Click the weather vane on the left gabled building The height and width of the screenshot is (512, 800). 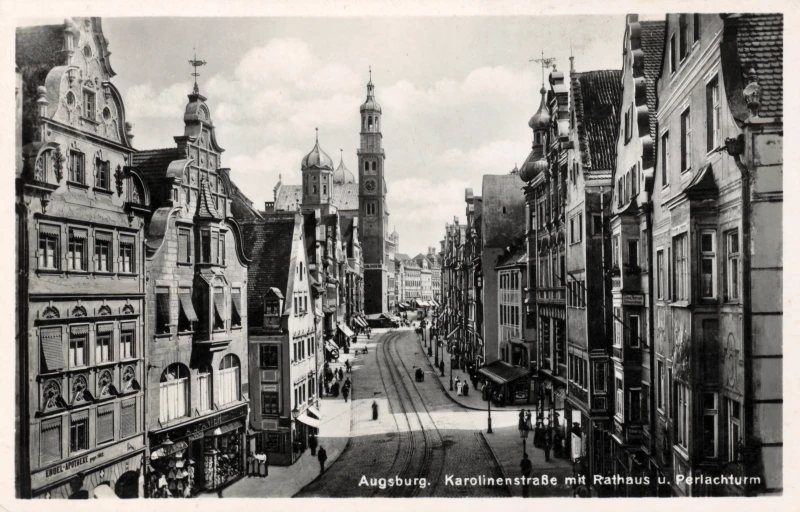[x=196, y=66]
